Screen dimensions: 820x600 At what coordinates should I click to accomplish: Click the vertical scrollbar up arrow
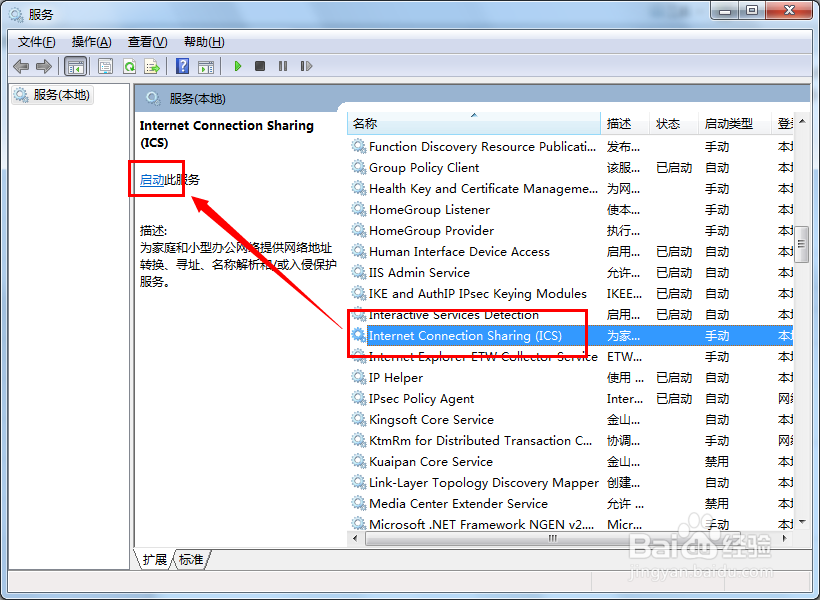tap(802, 121)
